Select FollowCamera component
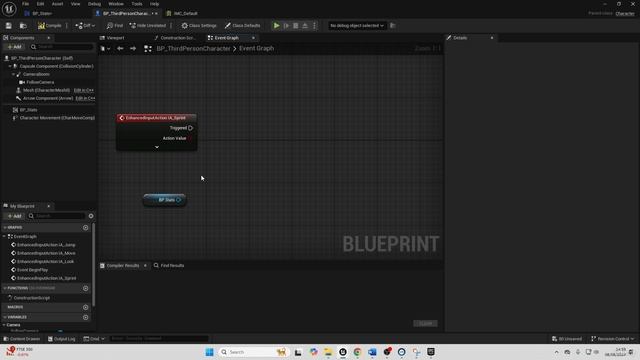 tap(40, 82)
